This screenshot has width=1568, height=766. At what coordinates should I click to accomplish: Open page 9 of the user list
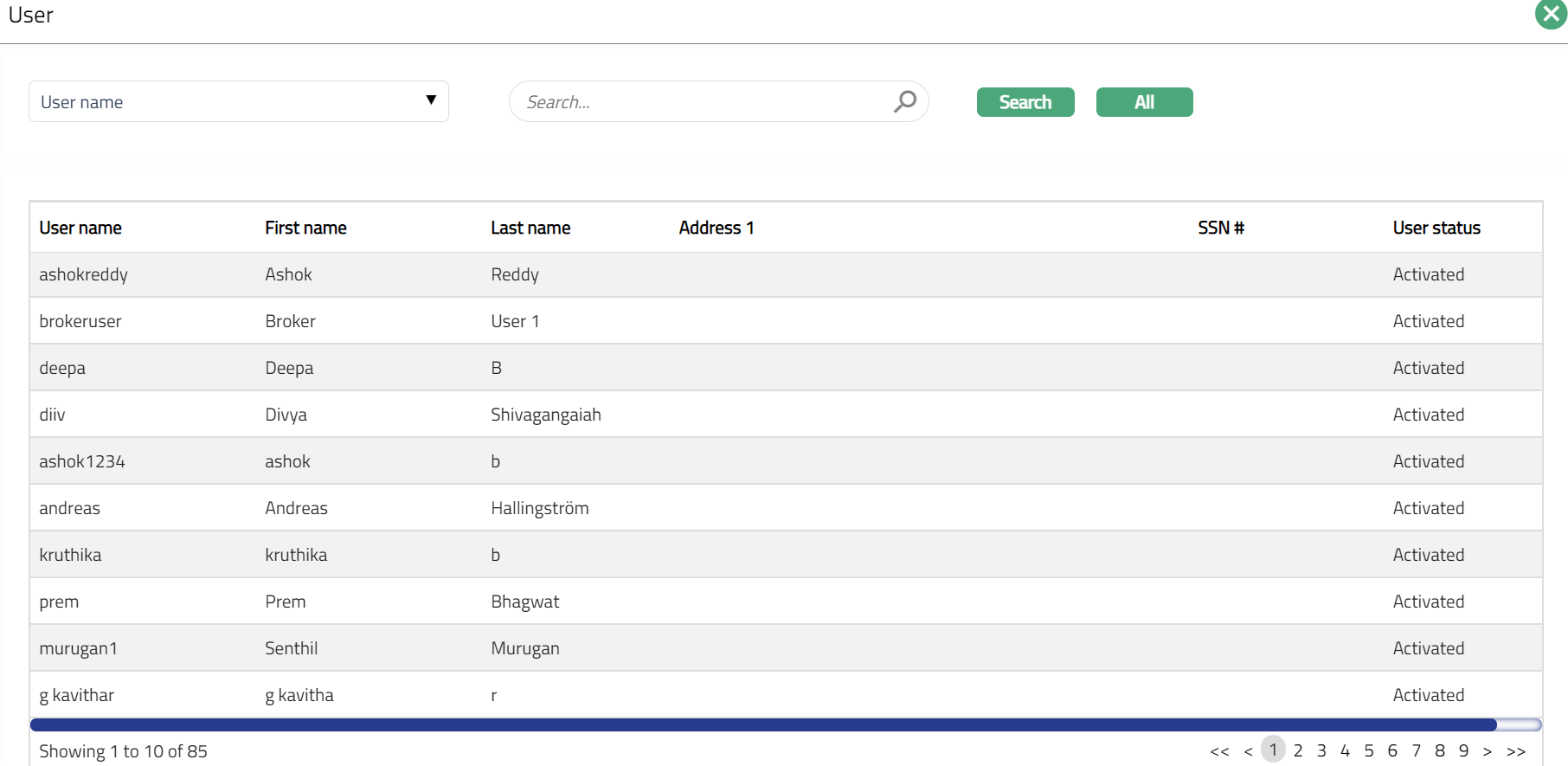pyautogui.click(x=1463, y=750)
